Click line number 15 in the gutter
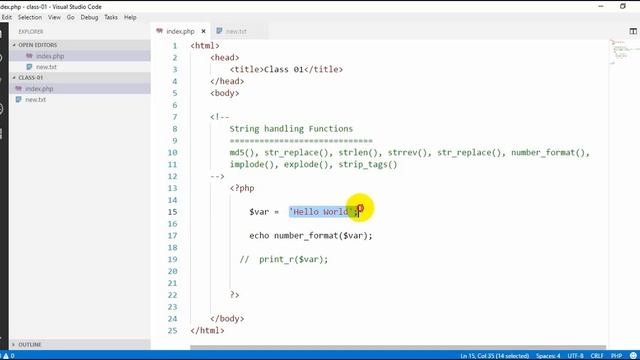 173,212
